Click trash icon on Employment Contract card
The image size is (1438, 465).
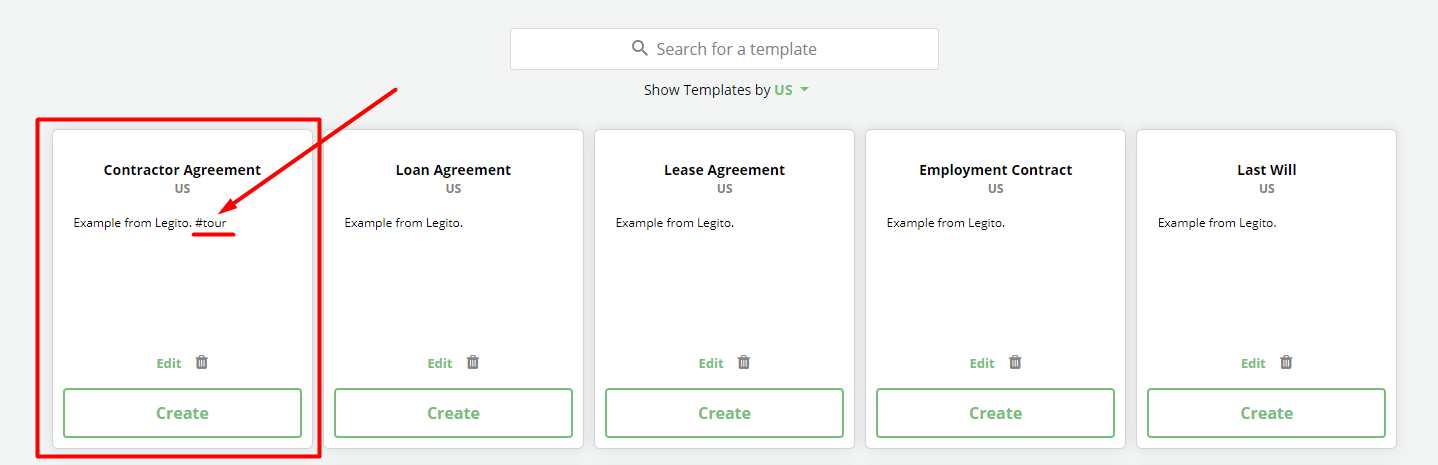click(x=1015, y=363)
